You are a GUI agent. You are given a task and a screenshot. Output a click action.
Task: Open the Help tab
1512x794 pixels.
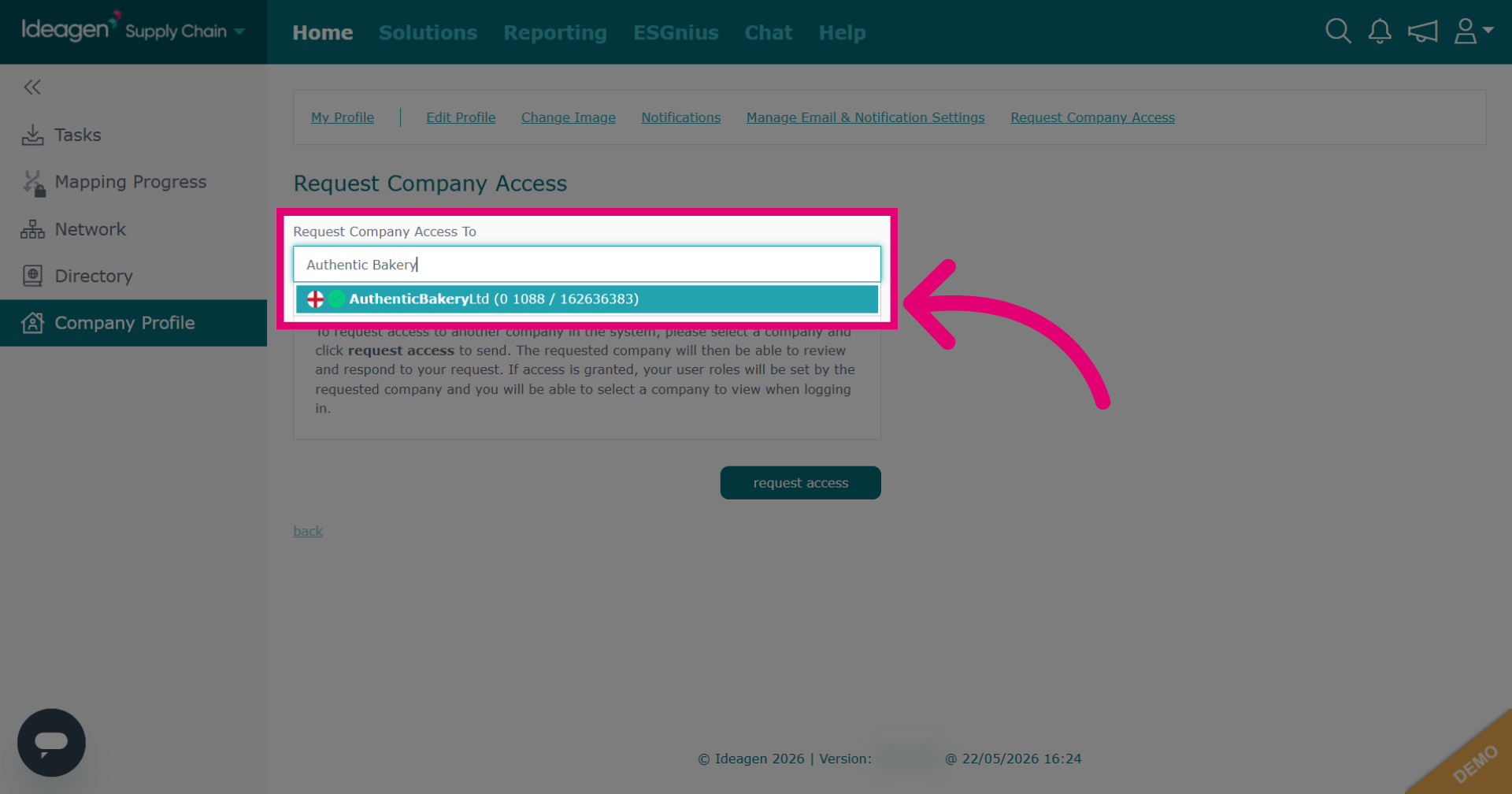pyautogui.click(x=842, y=32)
